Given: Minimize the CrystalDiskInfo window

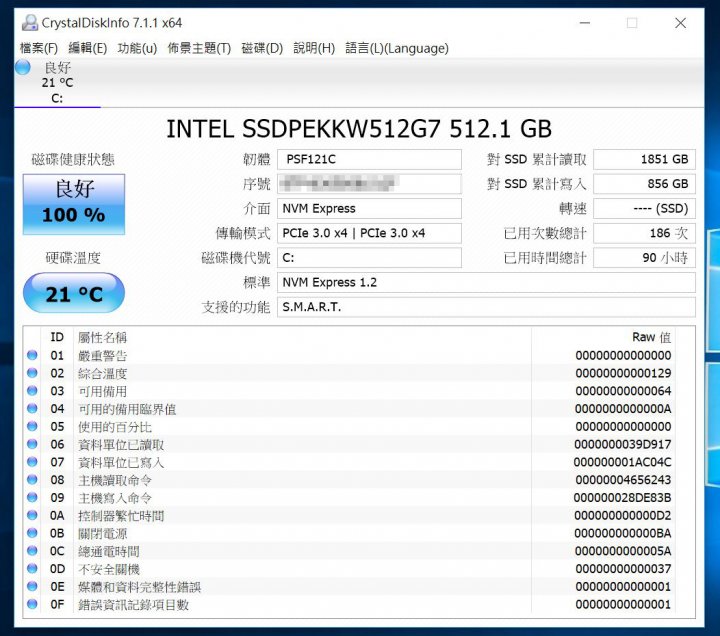Looking at the screenshot, I should [x=585, y=23].
